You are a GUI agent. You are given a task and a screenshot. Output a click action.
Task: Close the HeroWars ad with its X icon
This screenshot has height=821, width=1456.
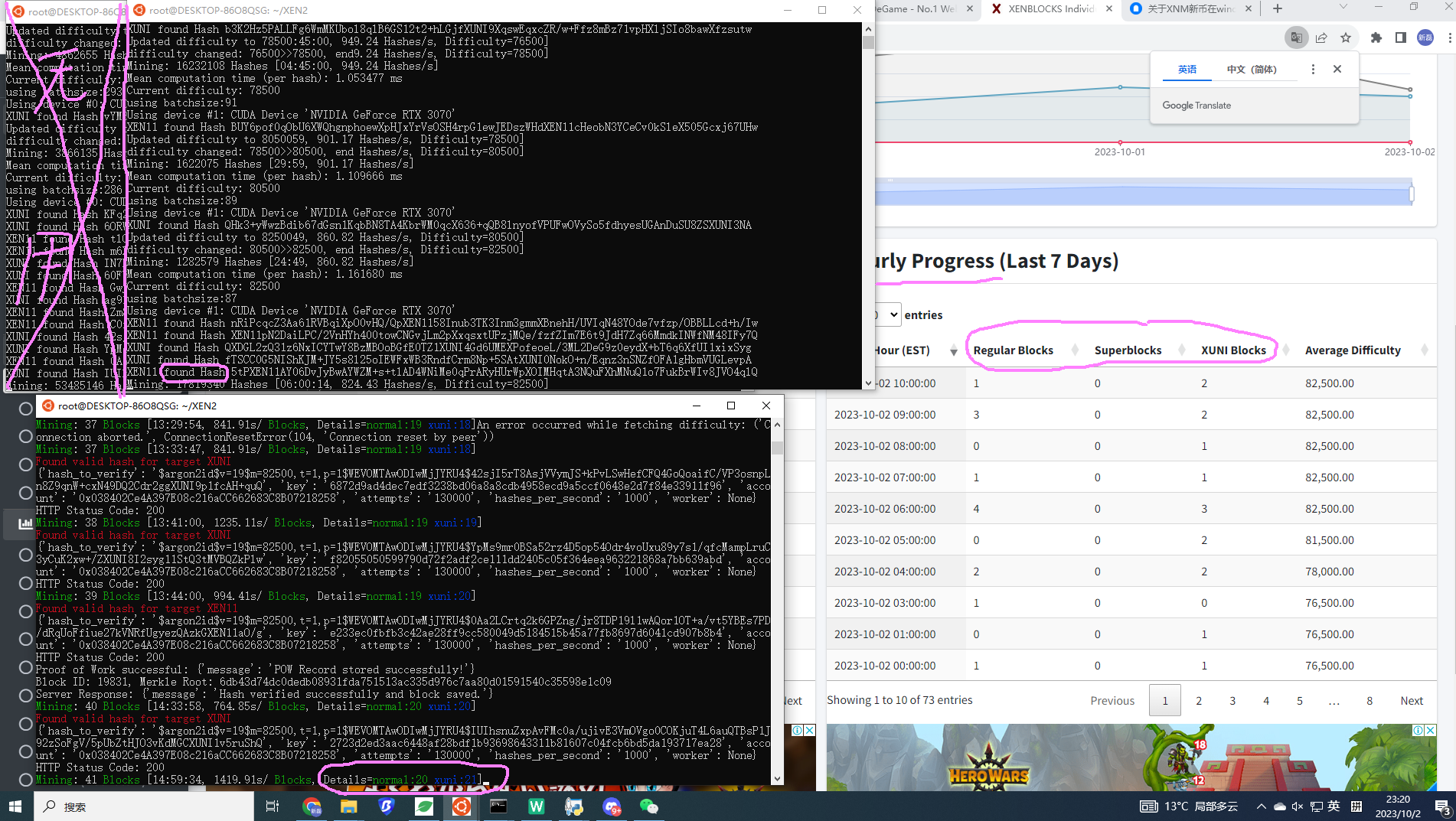click(x=1430, y=731)
